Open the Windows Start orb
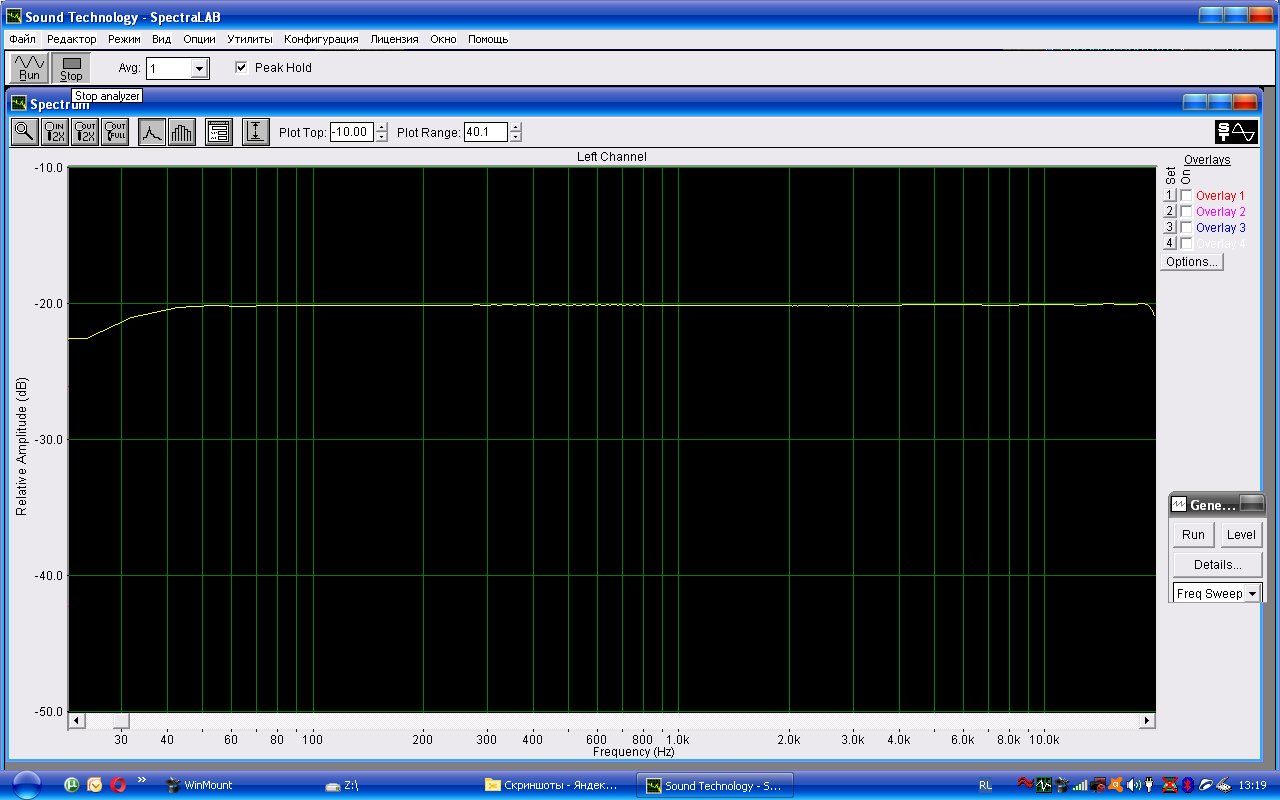 click(27, 785)
